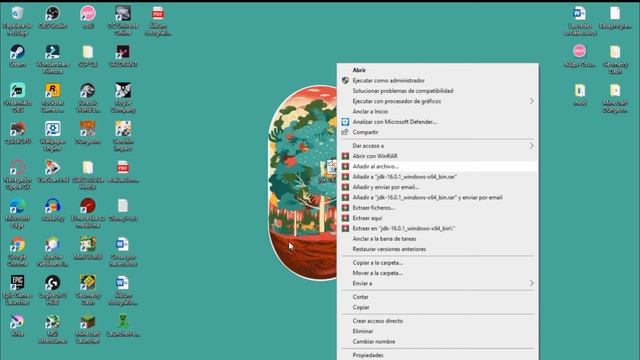Expand the Enviar a submenu arrow
This screenshot has height=360, width=640.
(x=531, y=283)
